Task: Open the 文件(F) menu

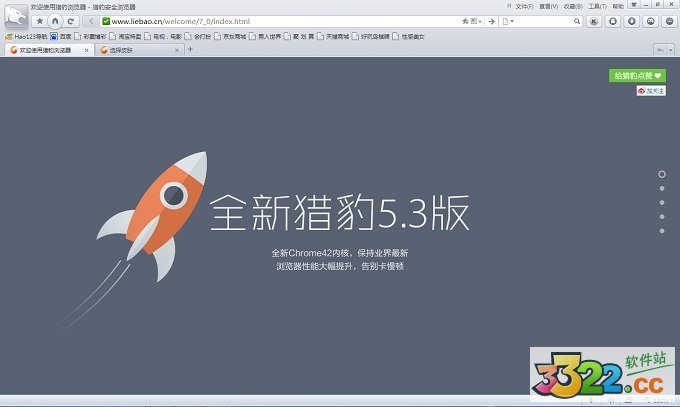Action: click(x=524, y=7)
